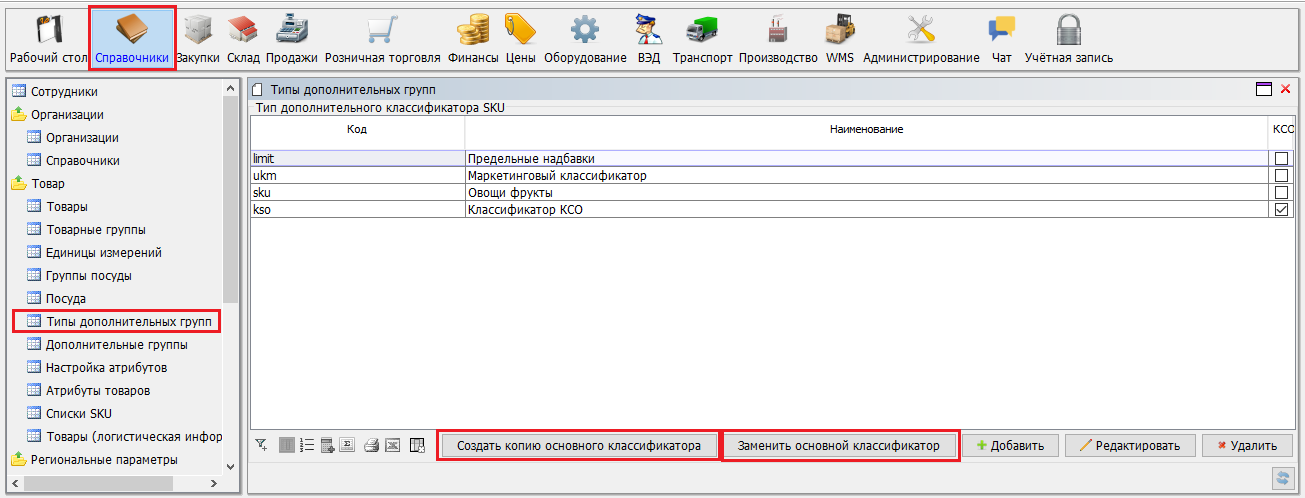This screenshot has height=498, width=1305.
Task: Toggle КСО checkbox for Овощи фрукты row
Action: (x=1281, y=193)
